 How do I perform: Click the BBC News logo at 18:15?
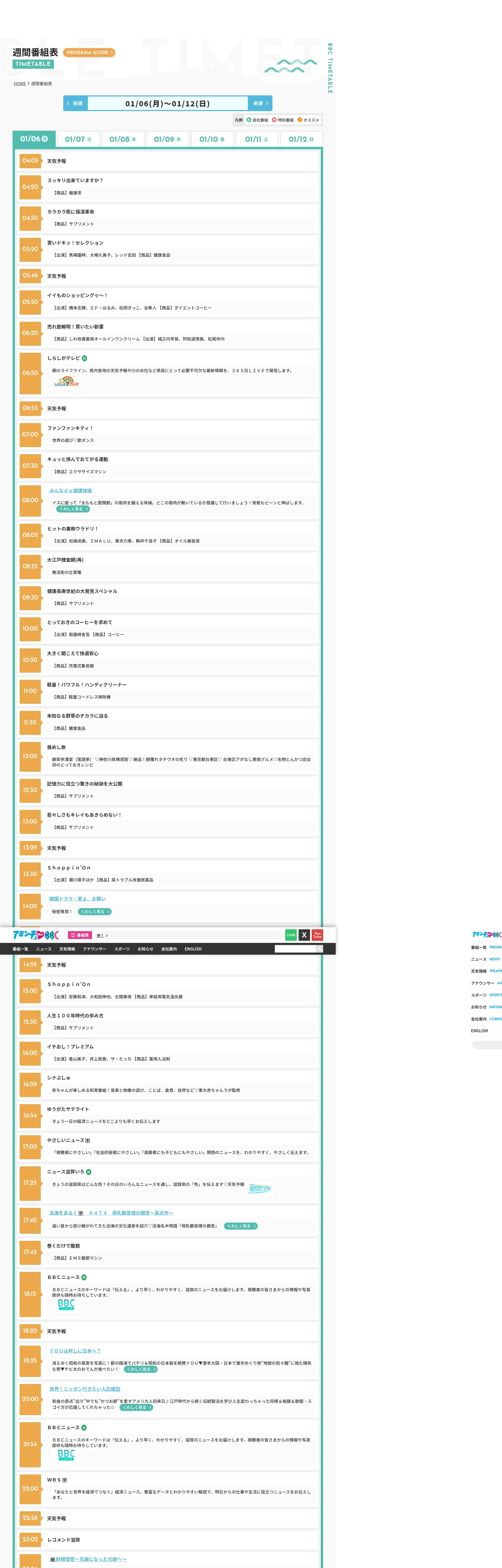tap(66, 1304)
